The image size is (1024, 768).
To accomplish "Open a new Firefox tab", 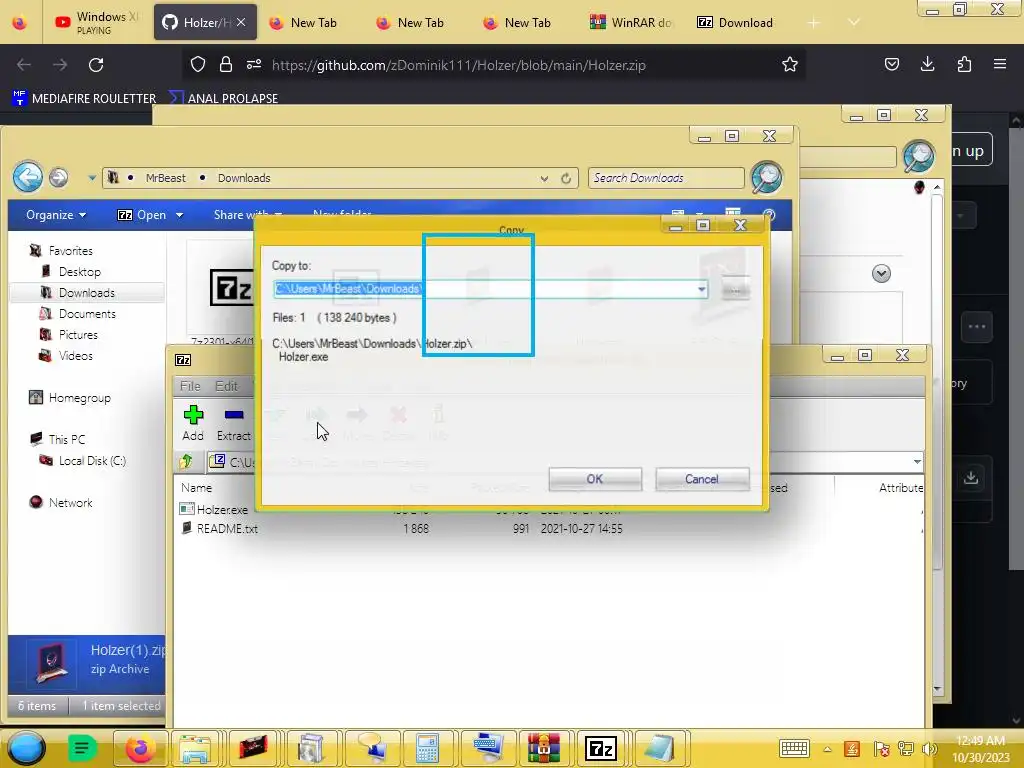I will coord(813,23).
